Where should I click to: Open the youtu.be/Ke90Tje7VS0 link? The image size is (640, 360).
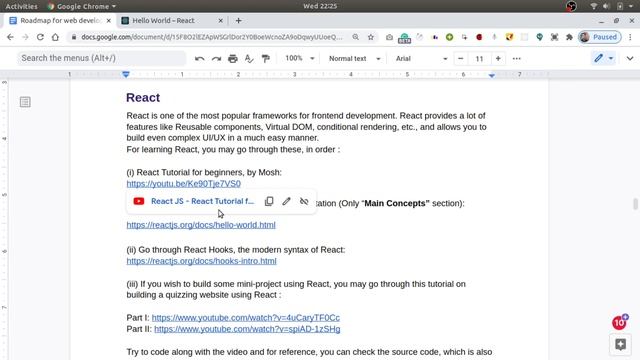184,184
